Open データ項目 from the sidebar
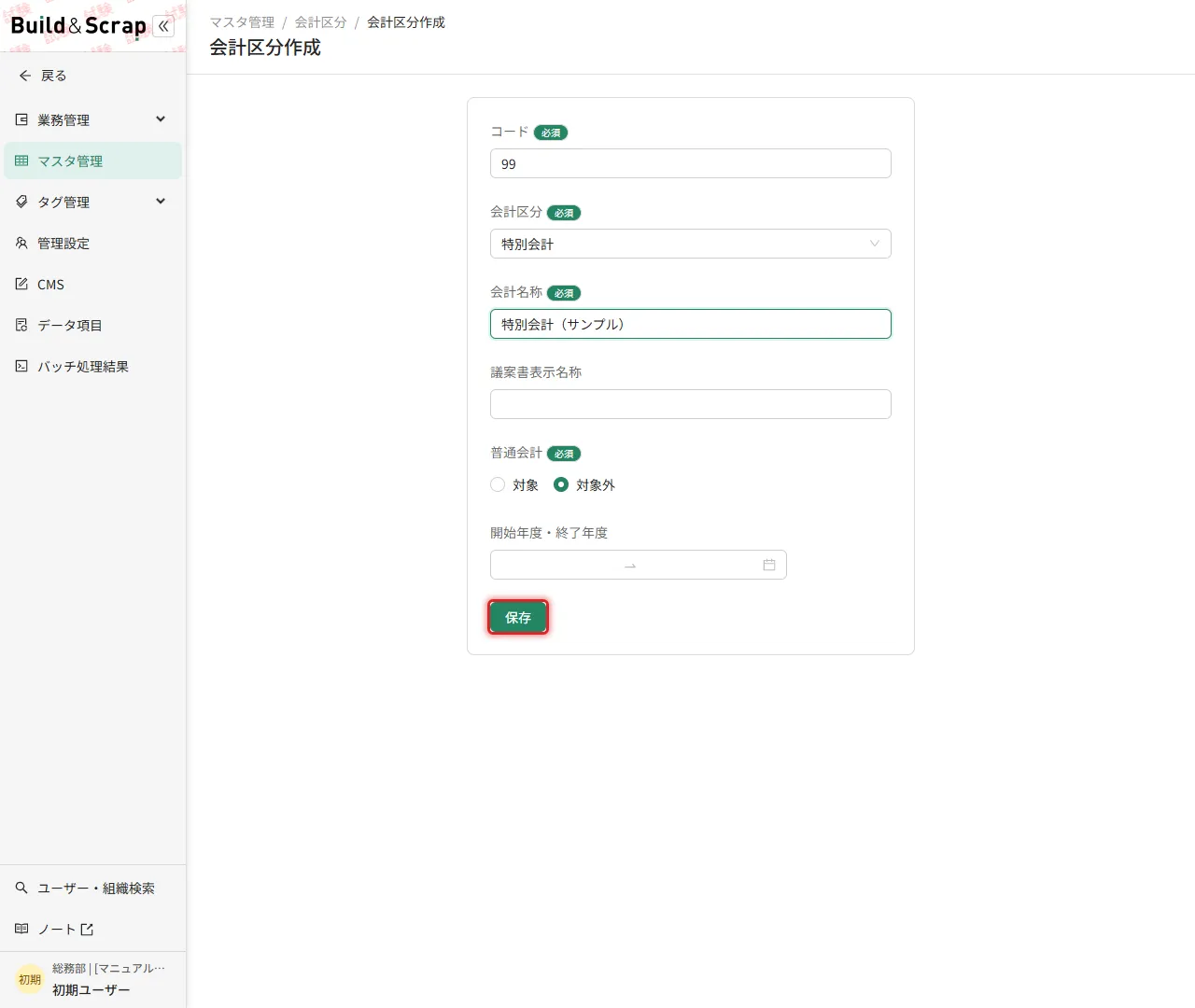This screenshot has height=1008, width=1195. pos(93,325)
